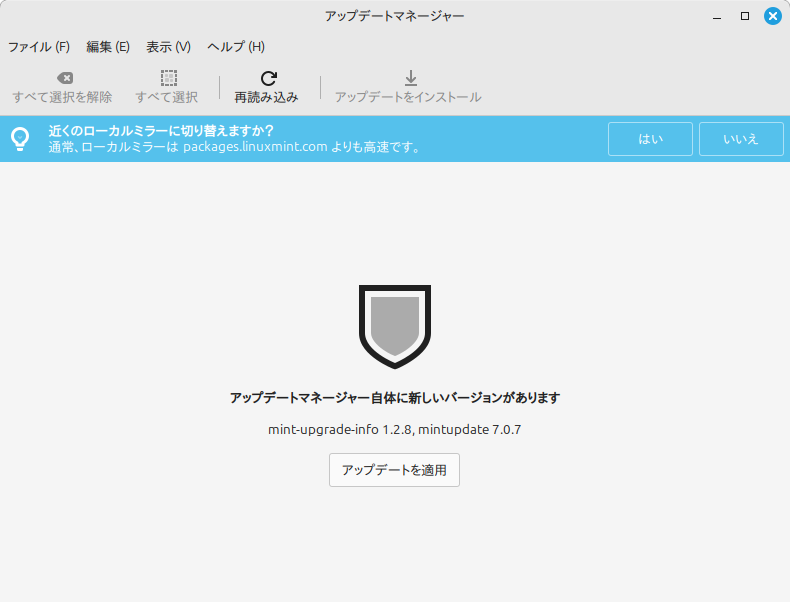
Task: Click the 再読み込み refresh icon
Action: point(269,78)
